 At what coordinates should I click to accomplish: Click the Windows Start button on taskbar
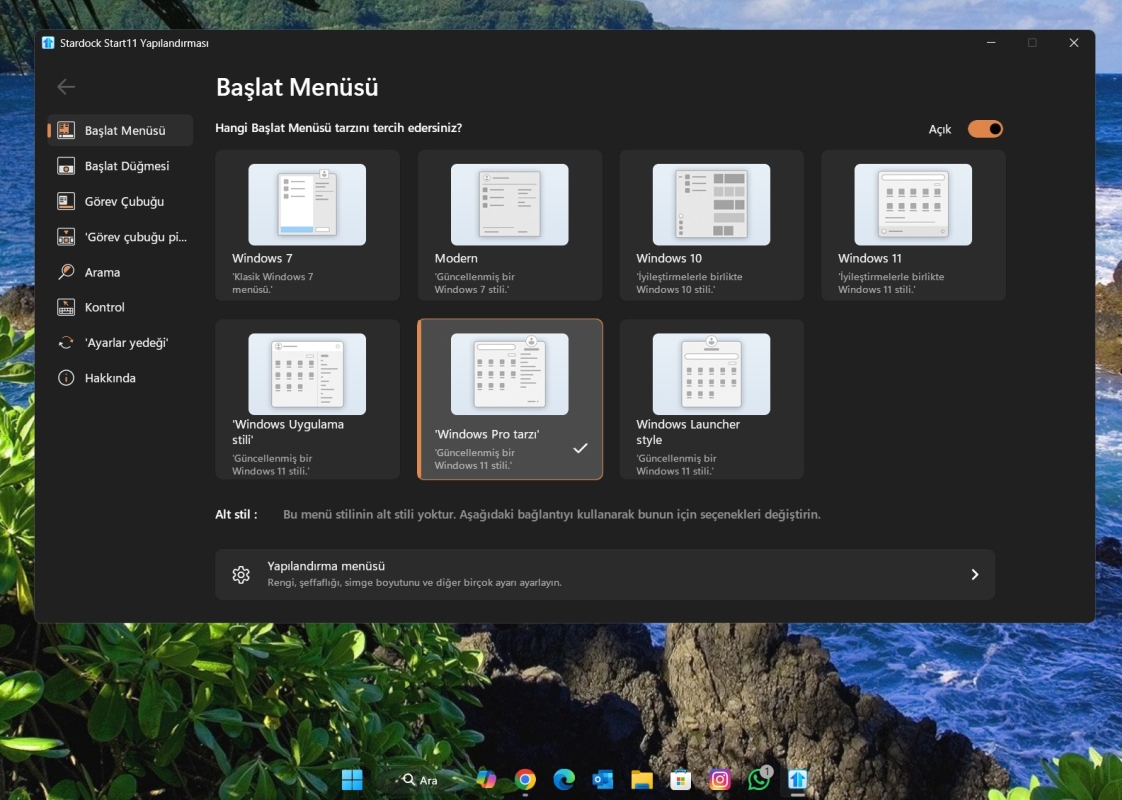(x=352, y=780)
